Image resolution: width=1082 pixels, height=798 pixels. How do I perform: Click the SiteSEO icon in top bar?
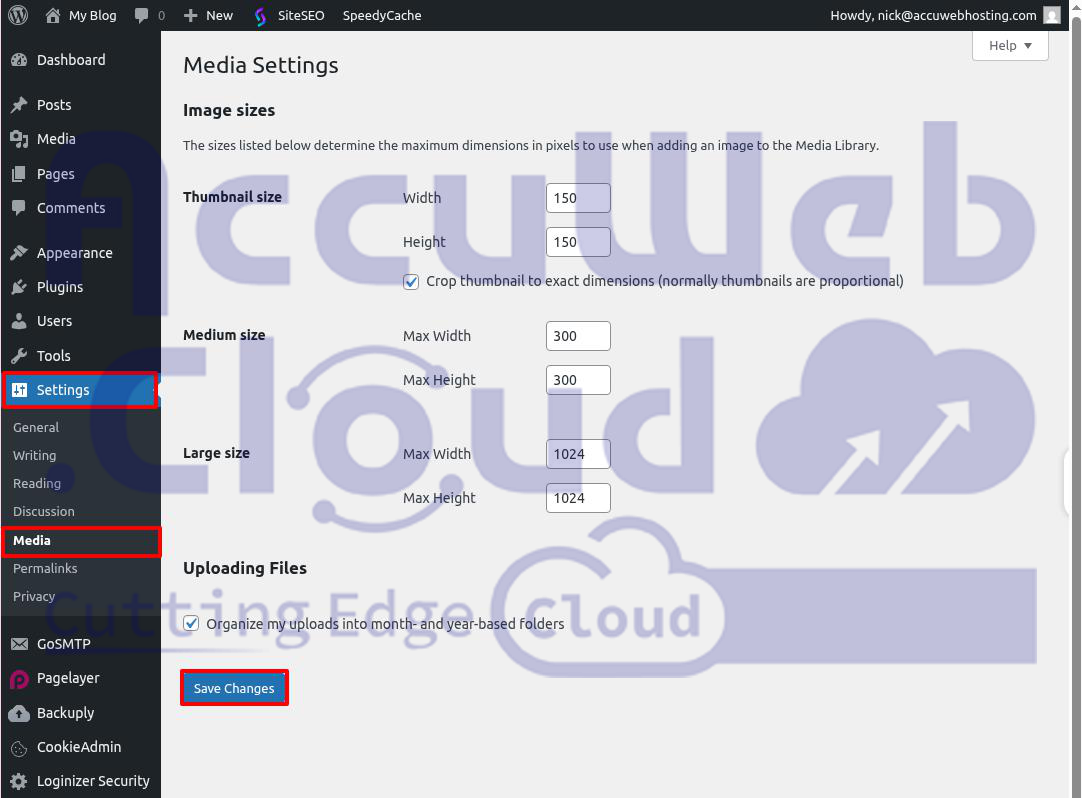pyautogui.click(x=260, y=16)
